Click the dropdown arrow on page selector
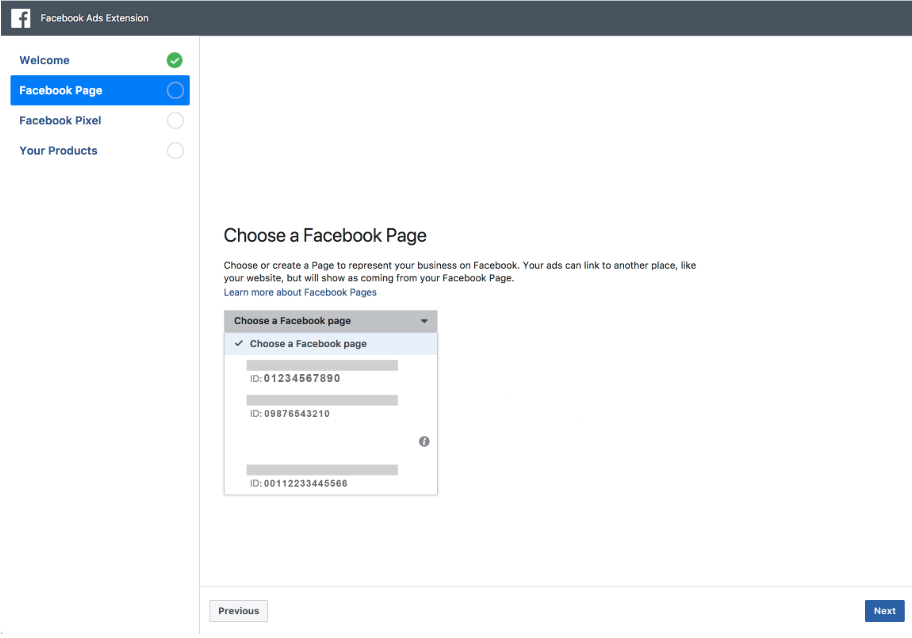This screenshot has height=638, width=912. point(424,321)
